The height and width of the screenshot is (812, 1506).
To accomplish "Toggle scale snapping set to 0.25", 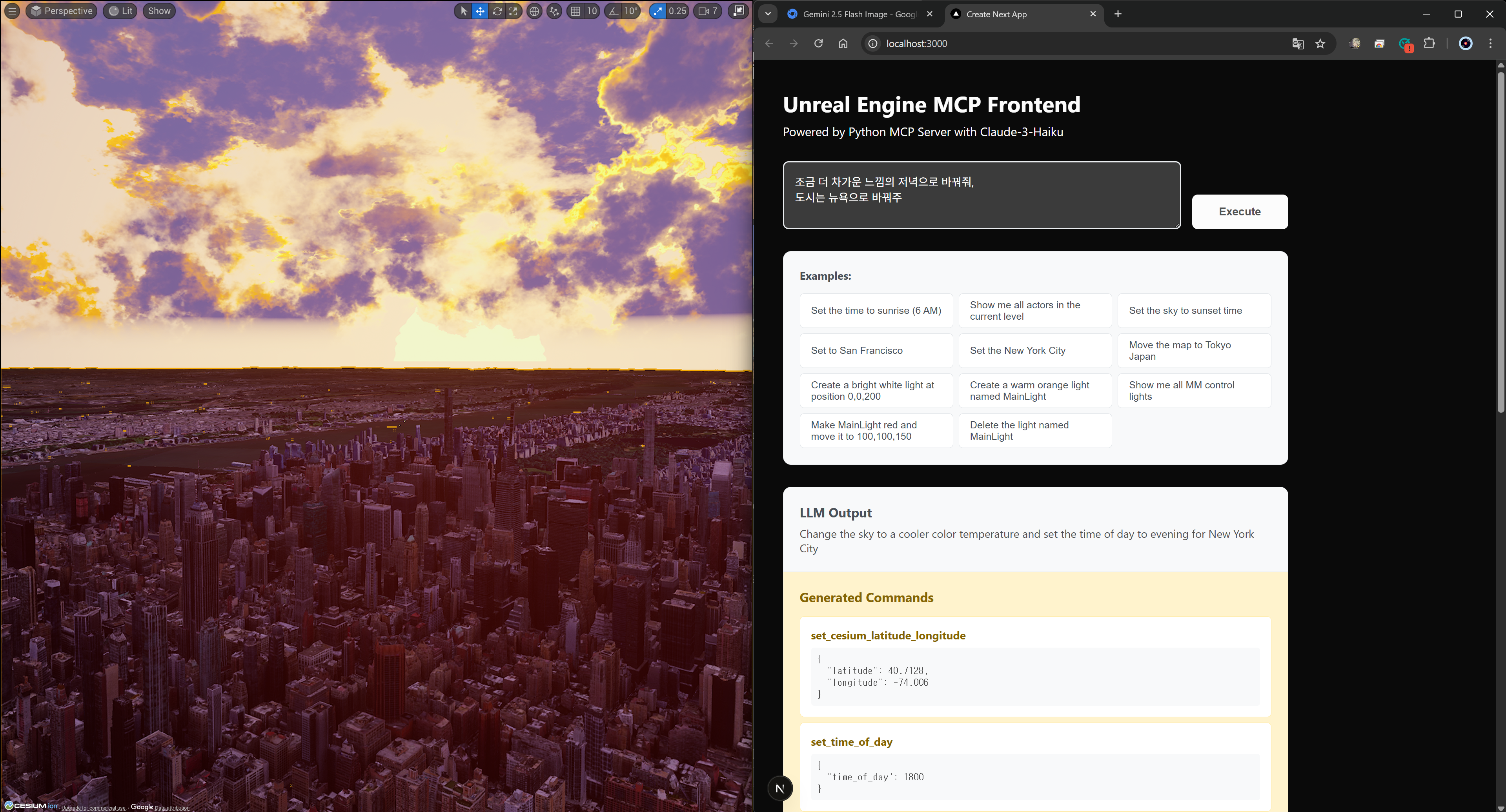I will coord(668,11).
